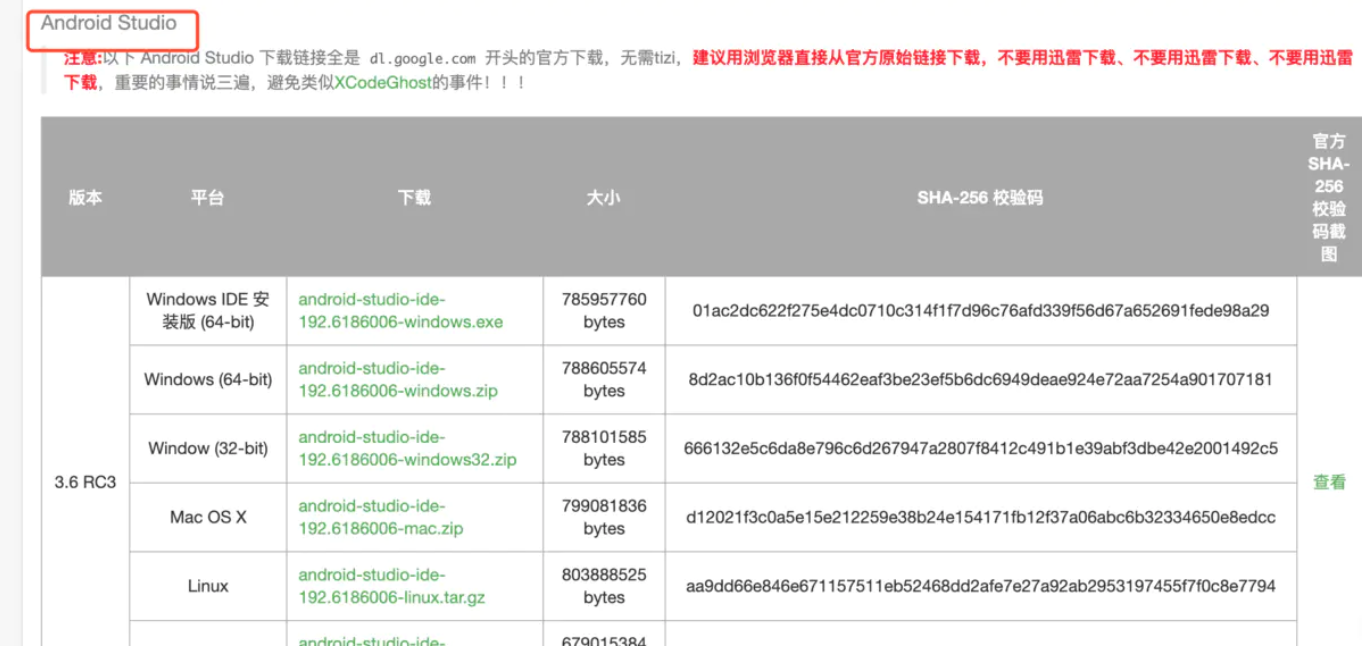Select the 788101585 bytes size cell
The image size is (1362, 652).
[604, 449]
